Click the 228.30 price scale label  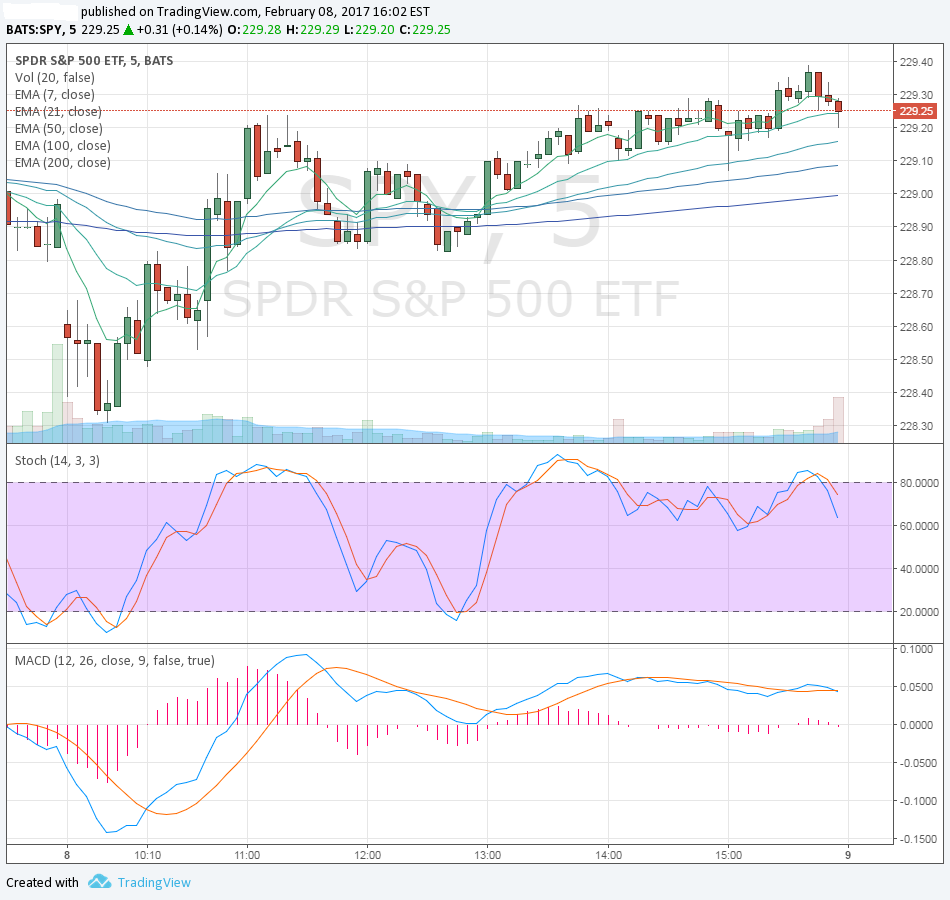pyautogui.click(x=916, y=426)
